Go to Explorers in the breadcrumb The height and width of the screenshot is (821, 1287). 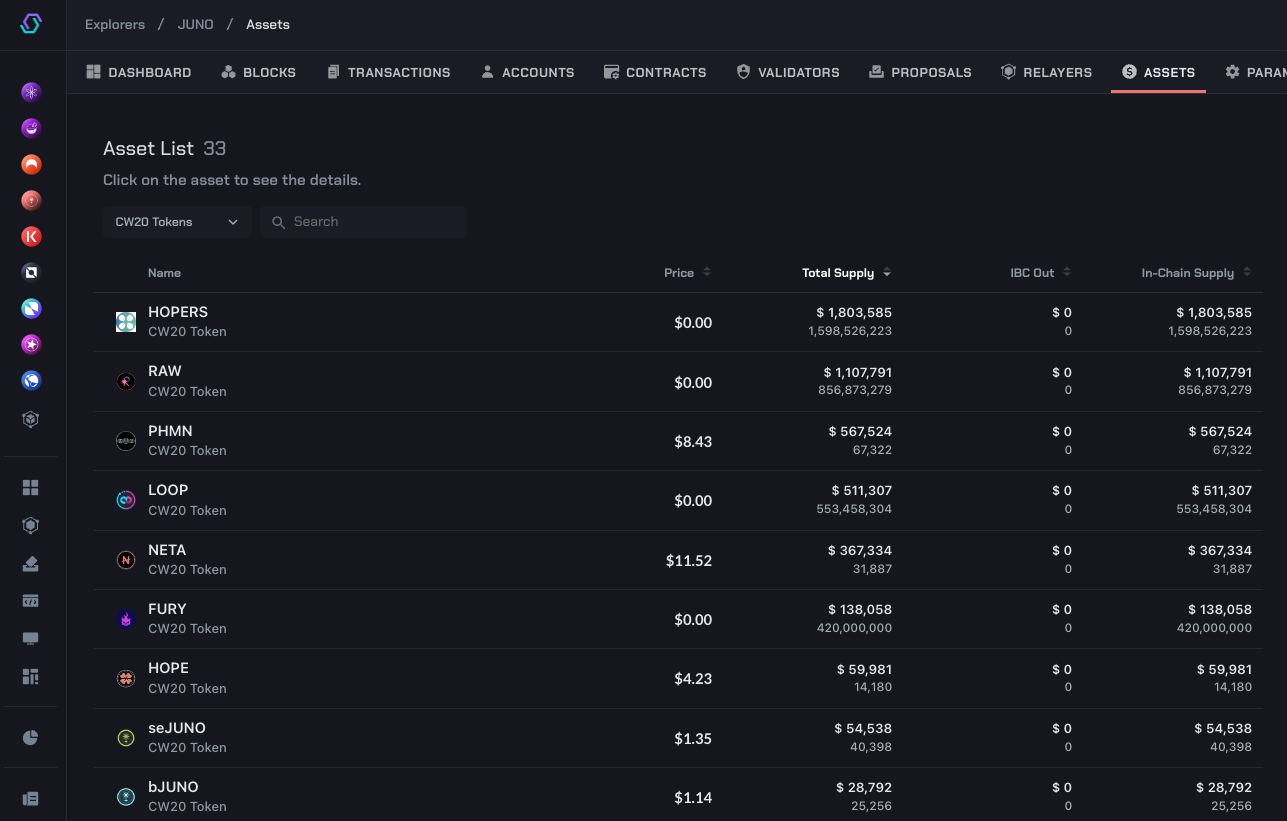pos(115,24)
